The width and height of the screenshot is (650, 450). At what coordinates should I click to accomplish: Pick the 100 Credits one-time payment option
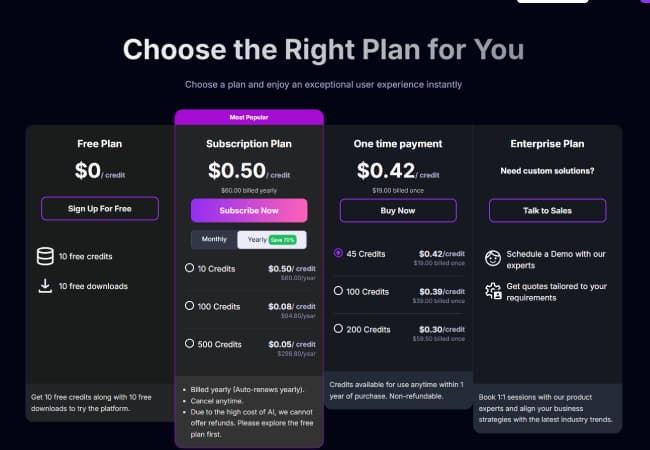(339, 291)
